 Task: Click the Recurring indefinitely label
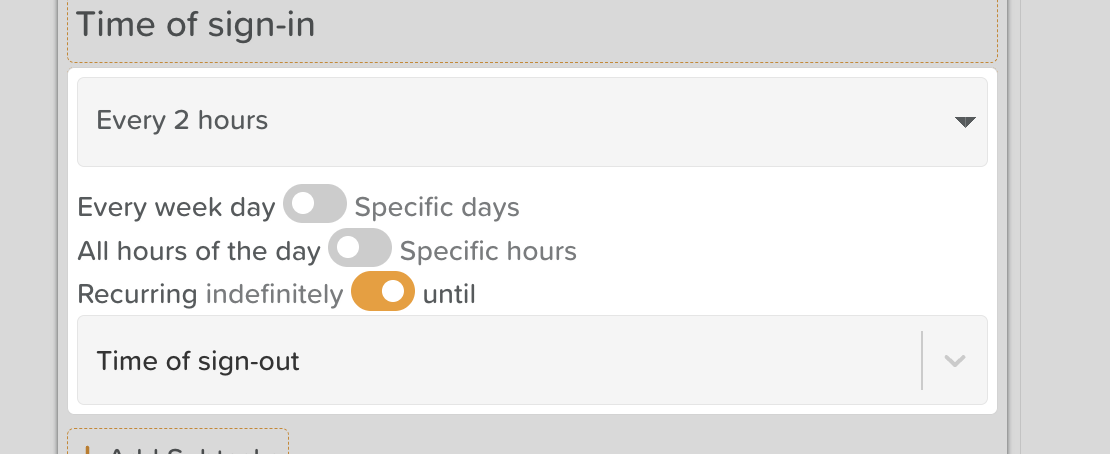(x=210, y=295)
